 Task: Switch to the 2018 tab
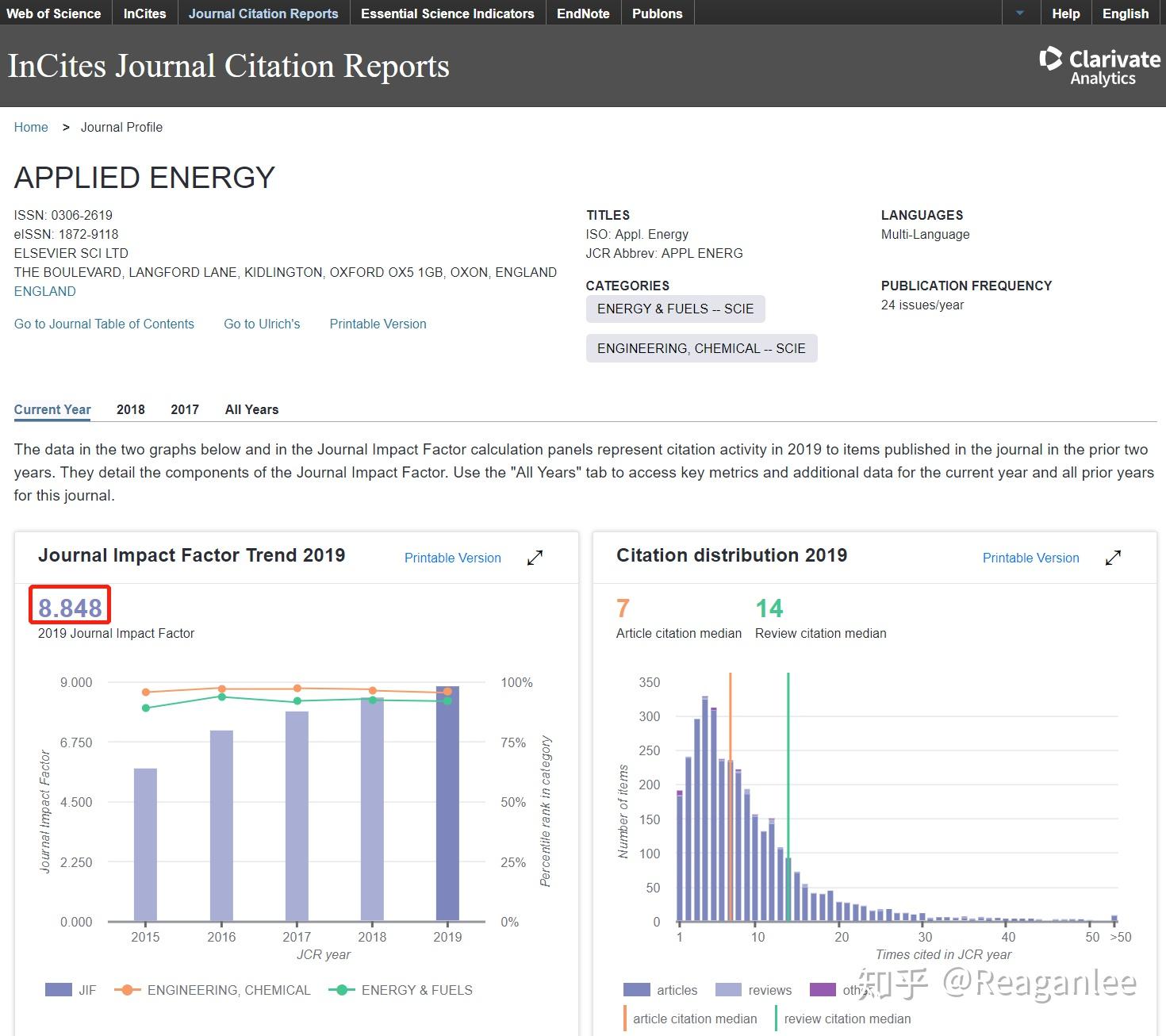pyautogui.click(x=131, y=409)
